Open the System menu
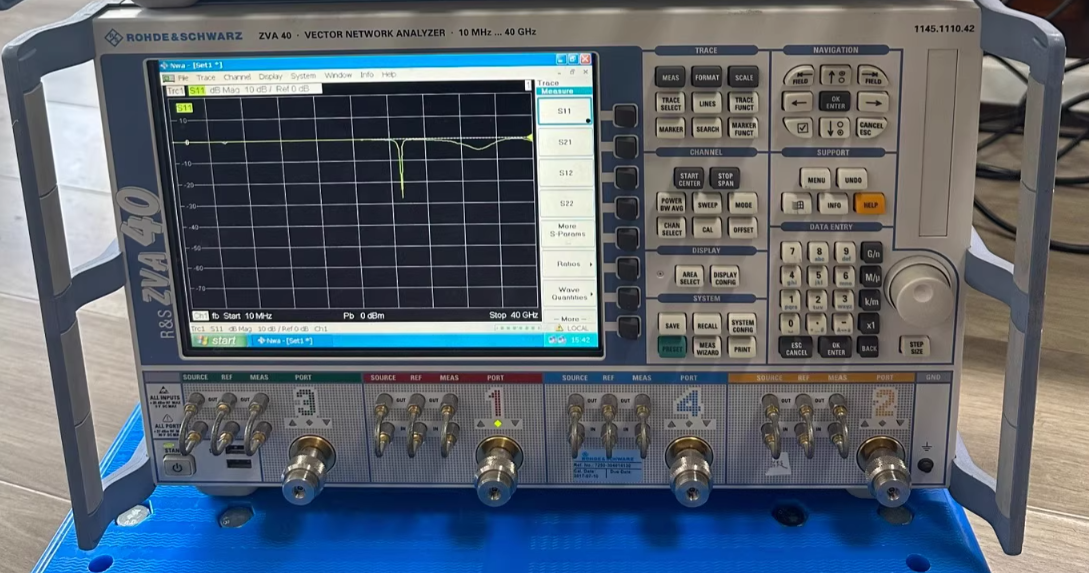1089x573 pixels. point(303,76)
